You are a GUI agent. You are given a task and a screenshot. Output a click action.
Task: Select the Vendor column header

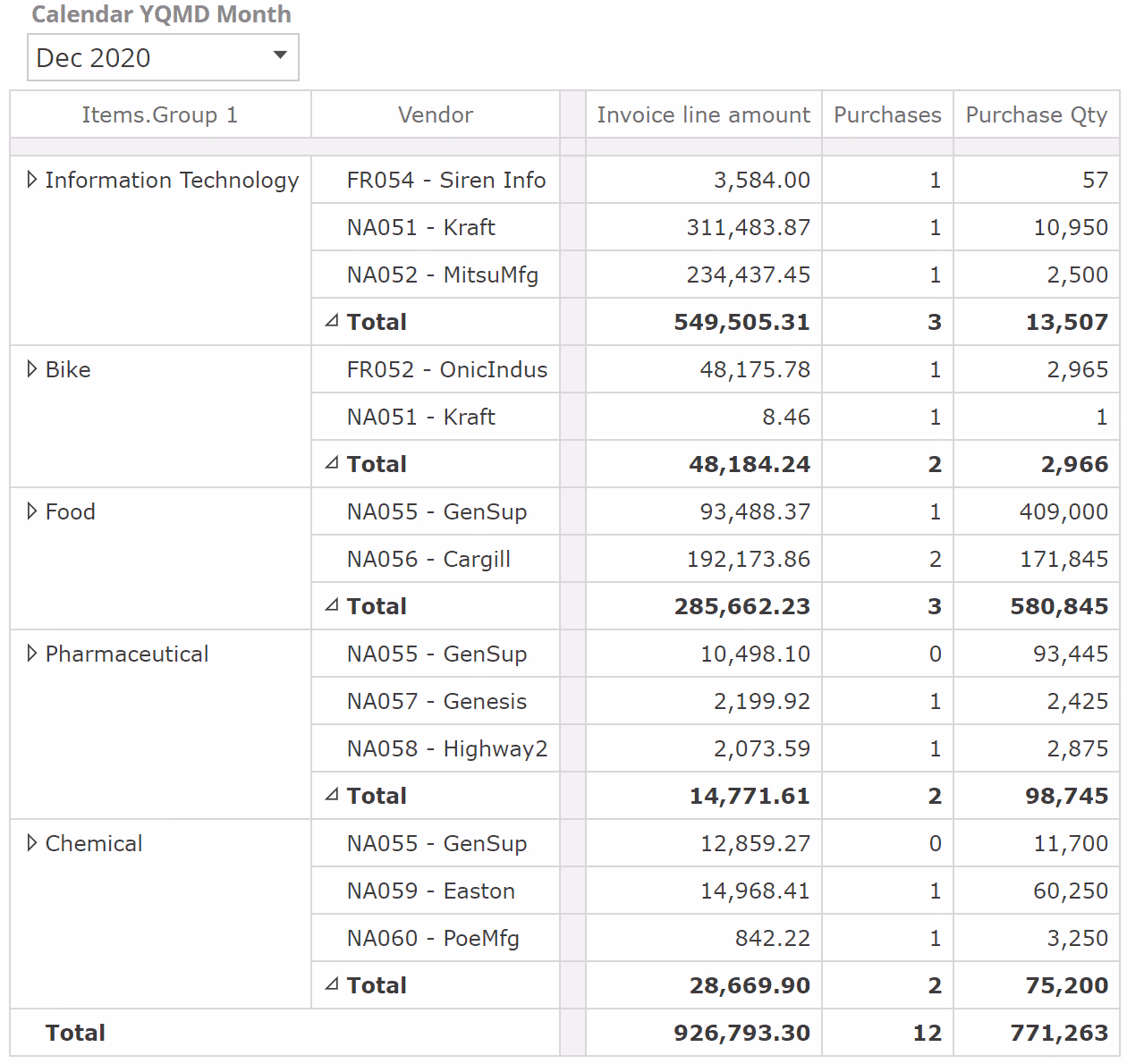(436, 115)
